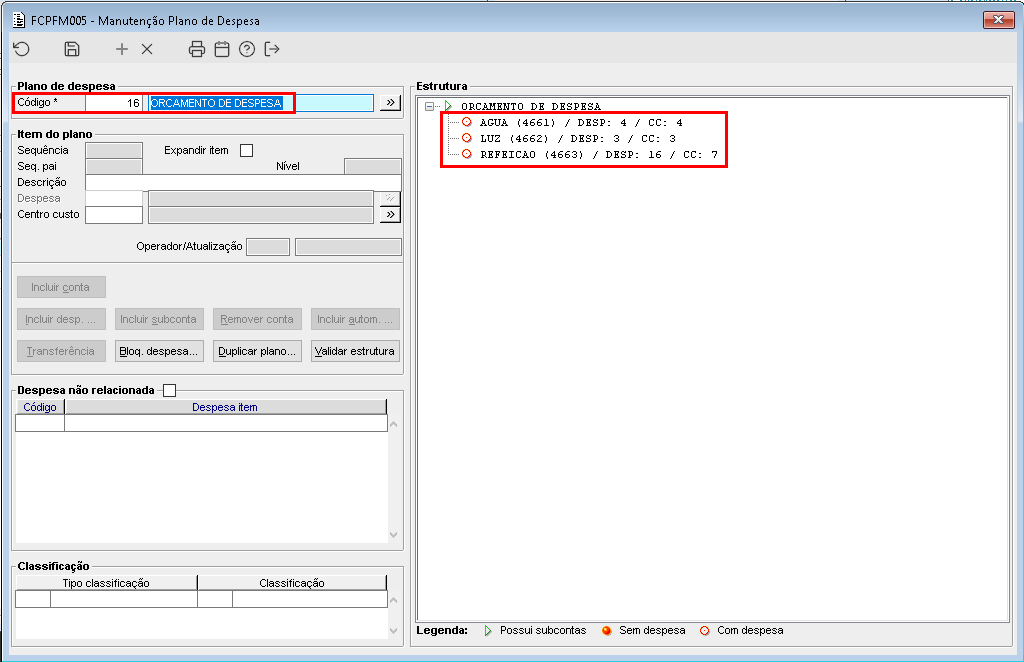
Task: Click the Despesa item column header
Action: [x=225, y=407]
